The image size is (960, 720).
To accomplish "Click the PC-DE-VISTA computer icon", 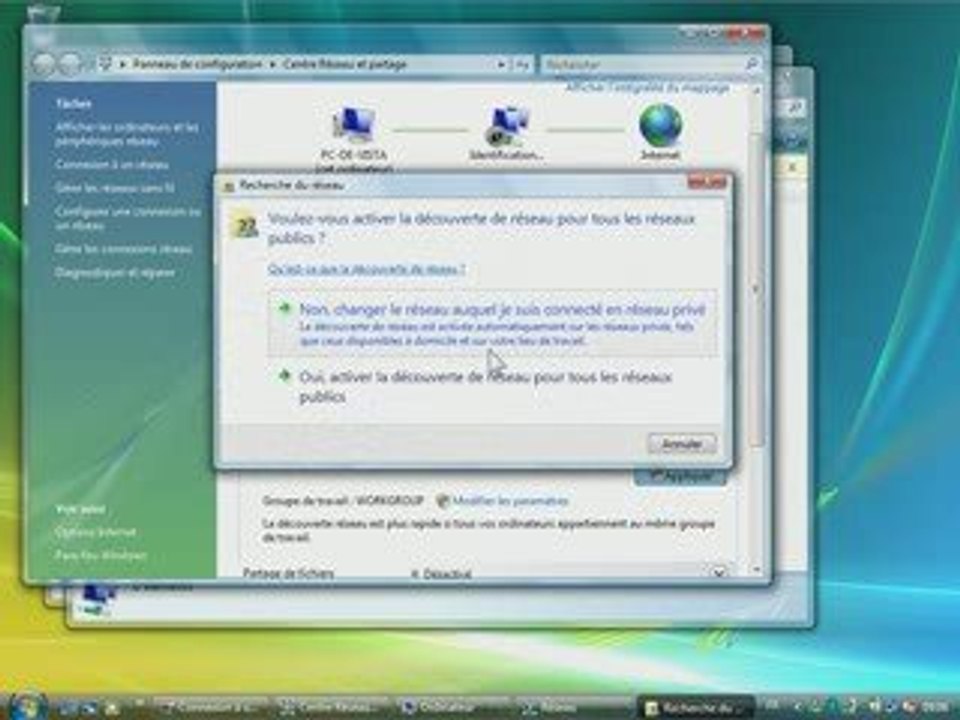I will [354, 125].
